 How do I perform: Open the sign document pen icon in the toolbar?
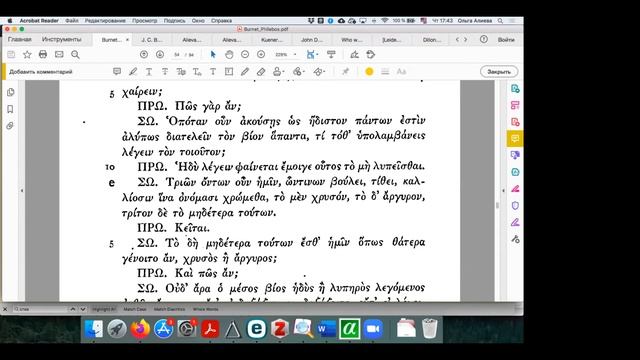coord(354,54)
